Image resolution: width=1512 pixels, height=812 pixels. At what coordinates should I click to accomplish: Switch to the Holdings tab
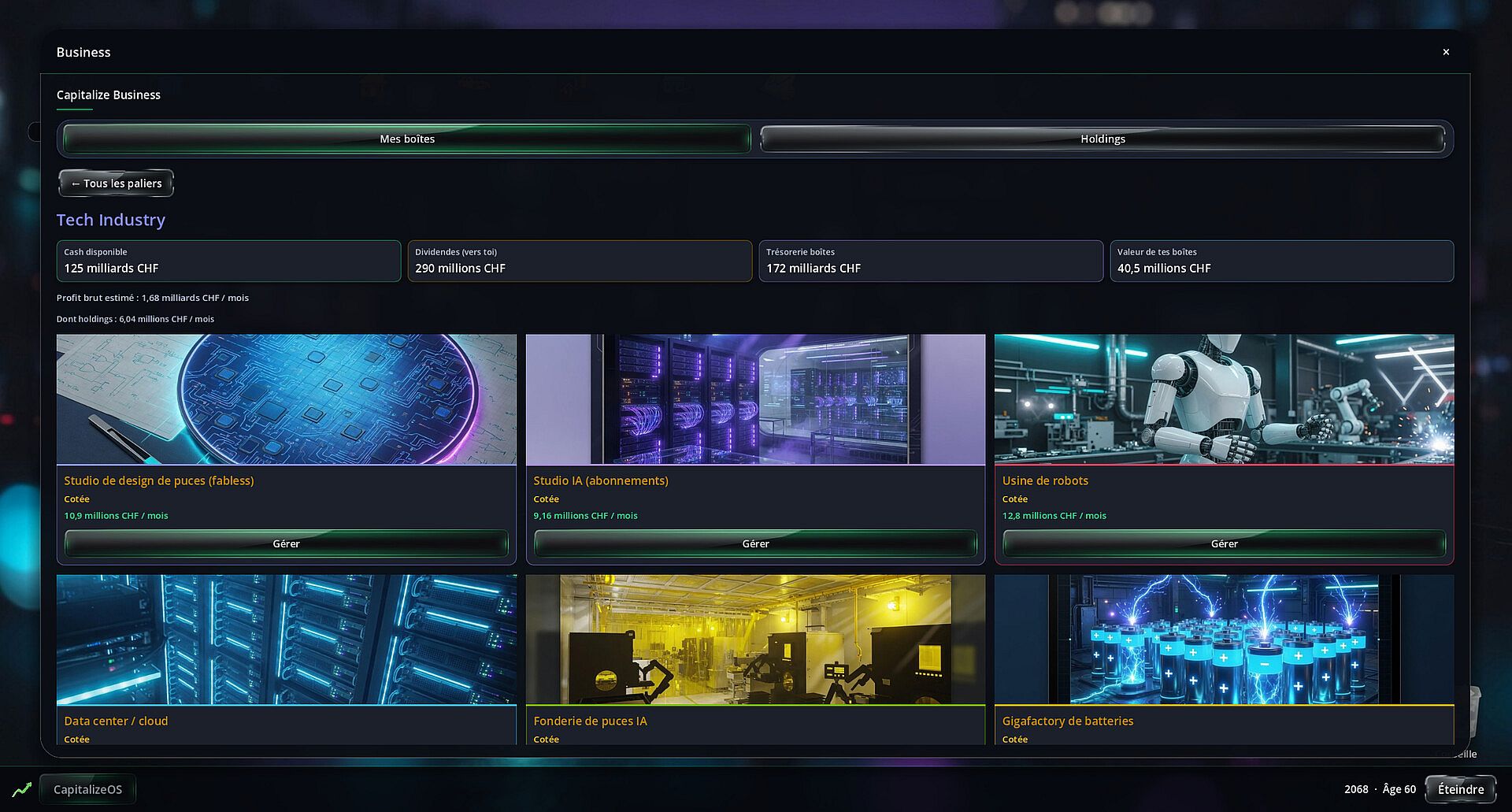[1102, 139]
